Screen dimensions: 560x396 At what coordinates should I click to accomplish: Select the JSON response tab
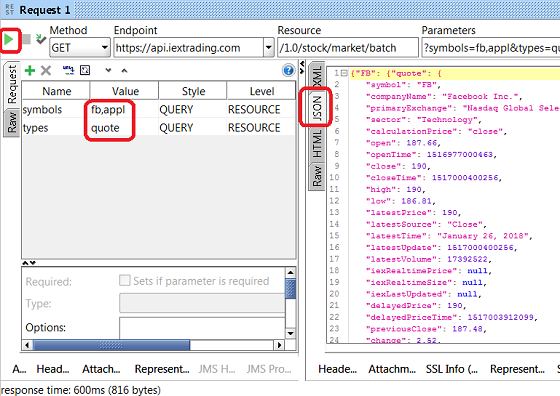317,107
